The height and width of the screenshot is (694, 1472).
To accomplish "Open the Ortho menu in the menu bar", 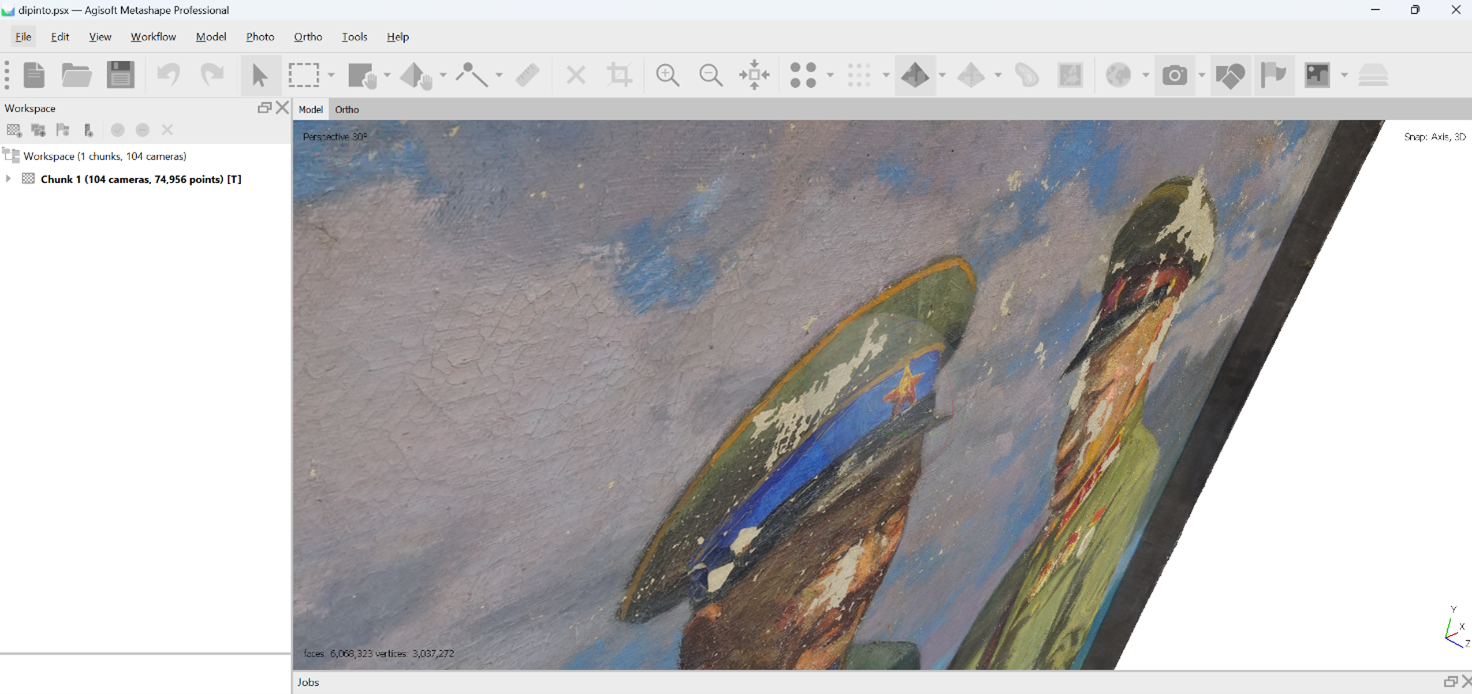I will tap(308, 37).
